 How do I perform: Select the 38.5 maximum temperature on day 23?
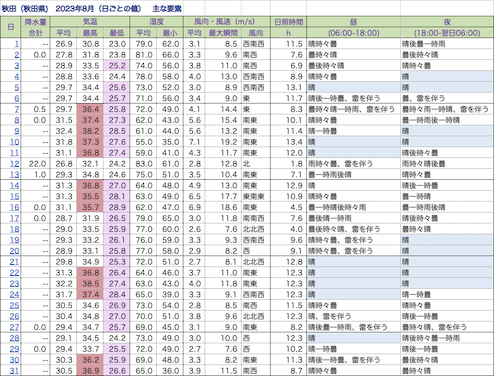point(90,284)
